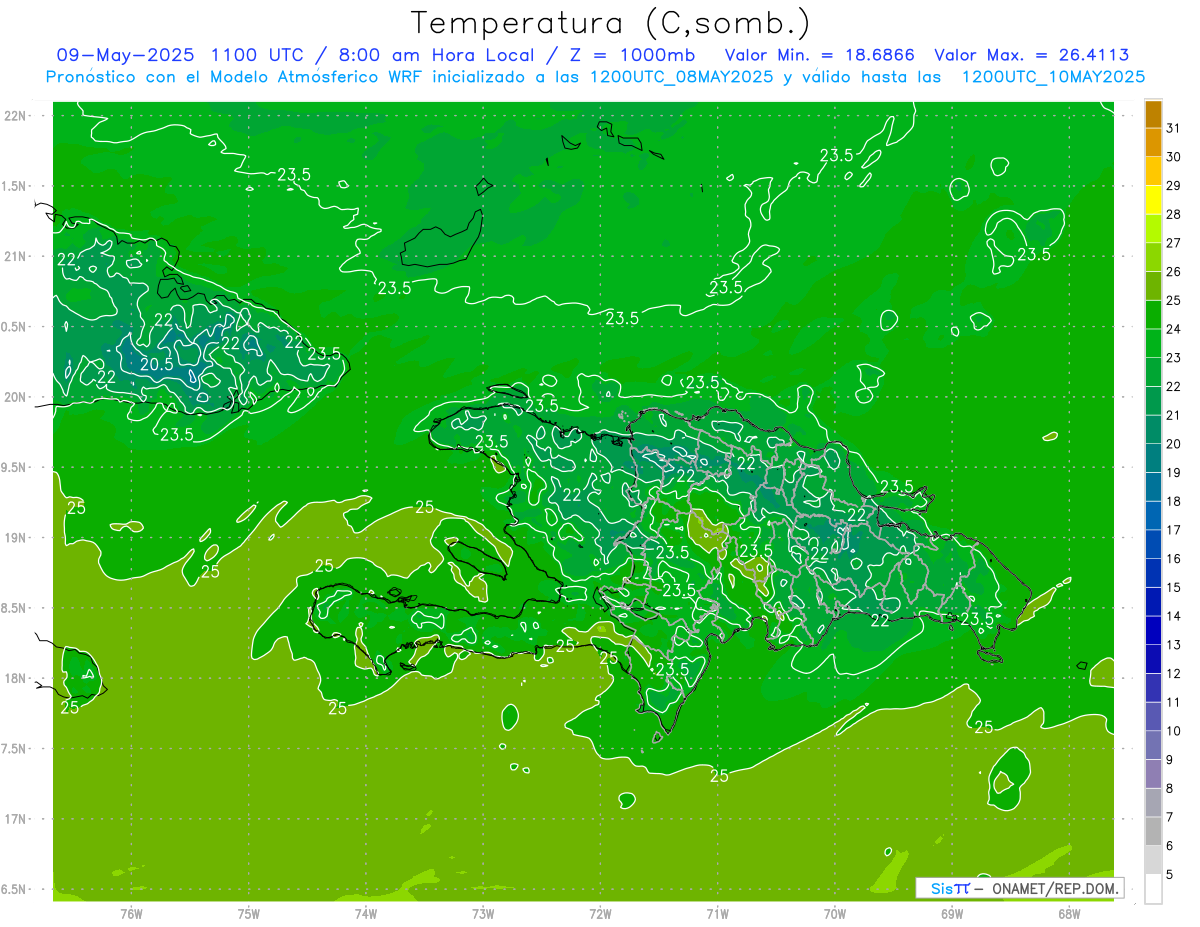The height and width of the screenshot is (927, 1200).
Task: Click the "74W" longitude axis label
Action: (x=366, y=914)
